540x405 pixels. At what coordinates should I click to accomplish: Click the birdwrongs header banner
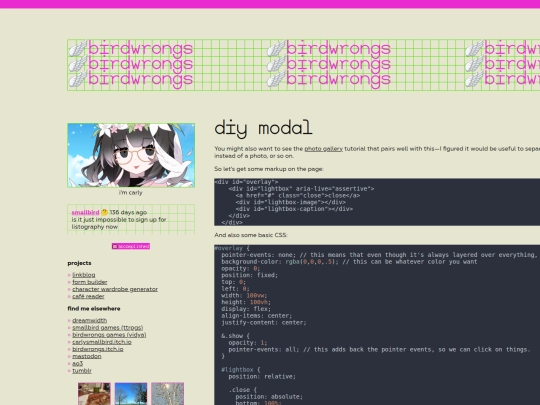pos(303,65)
